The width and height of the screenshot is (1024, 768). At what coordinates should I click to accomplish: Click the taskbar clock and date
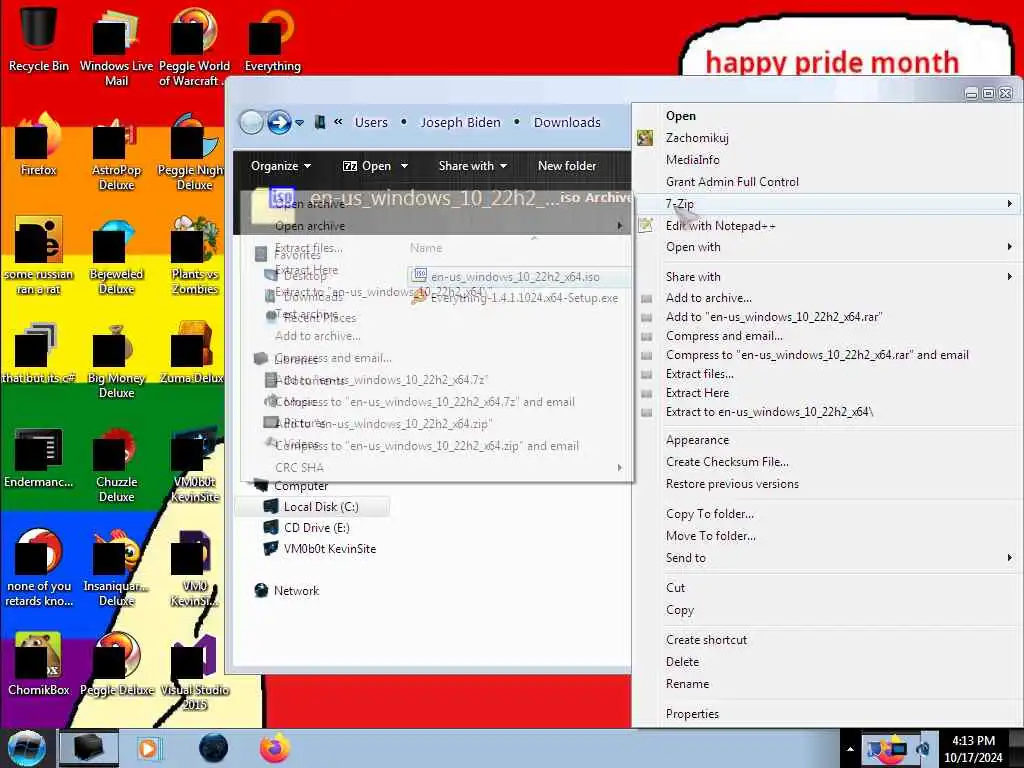tap(973, 749)
